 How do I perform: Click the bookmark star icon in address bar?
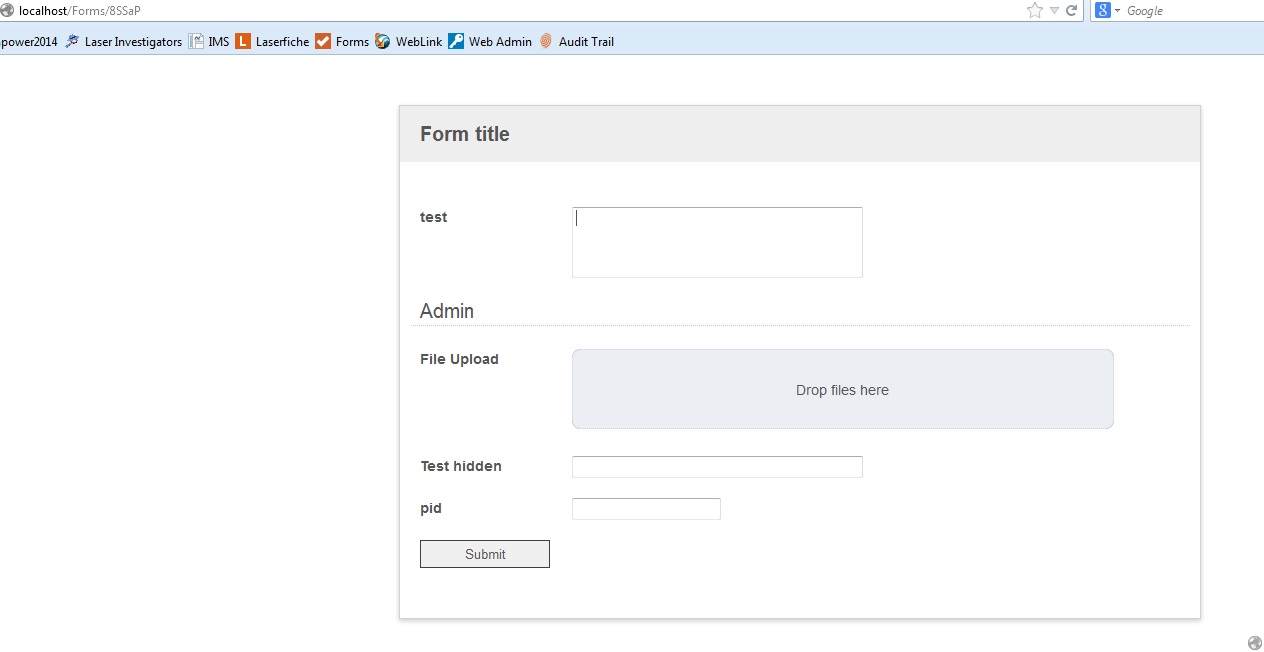pyautogui.click(x=1035, y=11)
